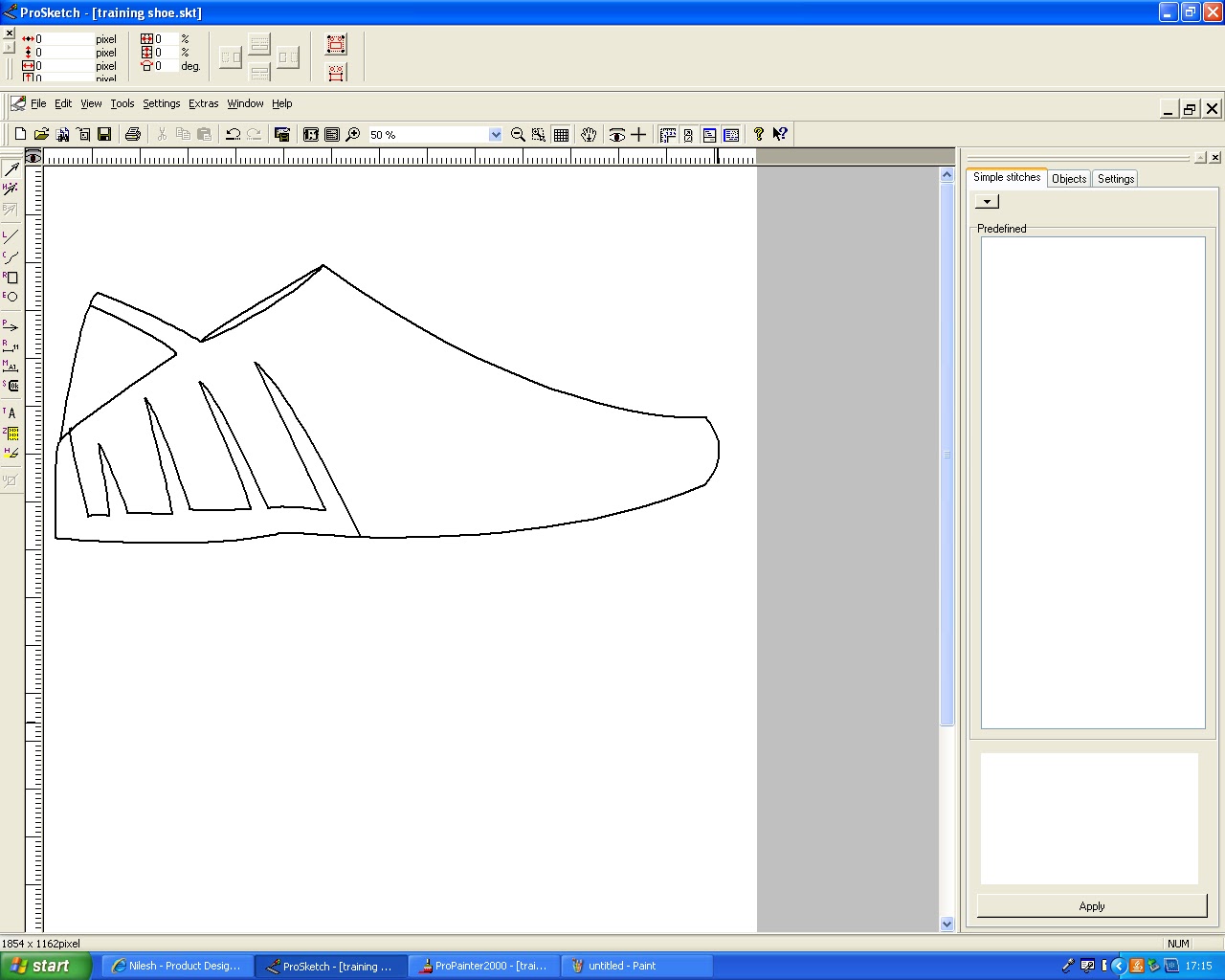This screenshot has height=980, width=1225.
Task: Open the Settings menu
Action: point(161,103)
